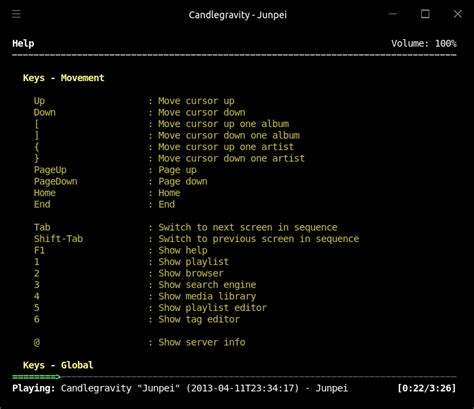Minimize the Candlegravity window
The image size is (474, 409).
click(x=393, y=14)
